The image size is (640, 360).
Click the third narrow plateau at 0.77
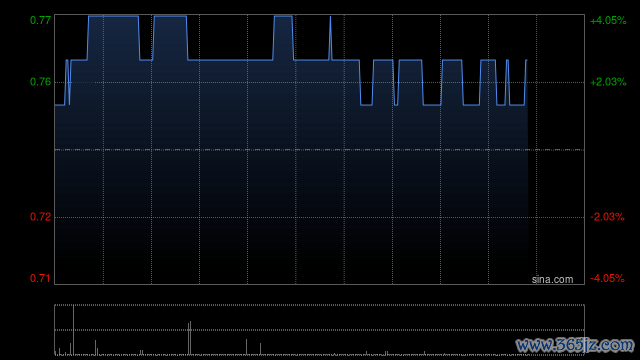point(283,16)
